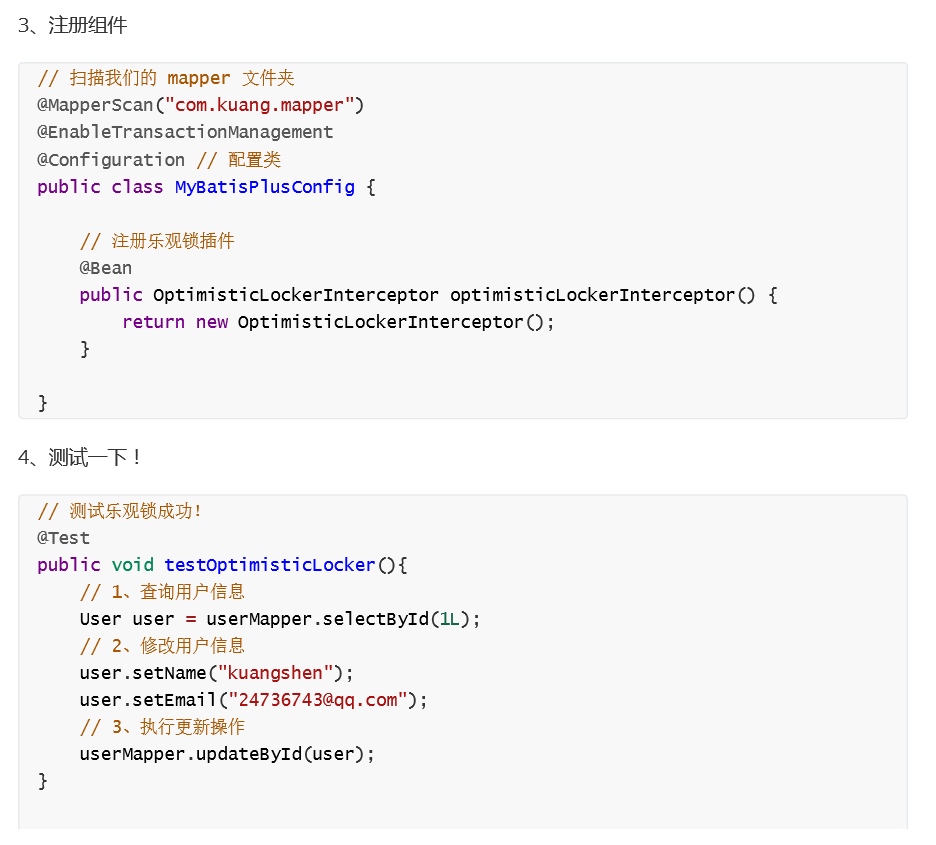Click the @MapperScan annotation line
This screenshot has height=845, width=936.
tap(200, 105)
